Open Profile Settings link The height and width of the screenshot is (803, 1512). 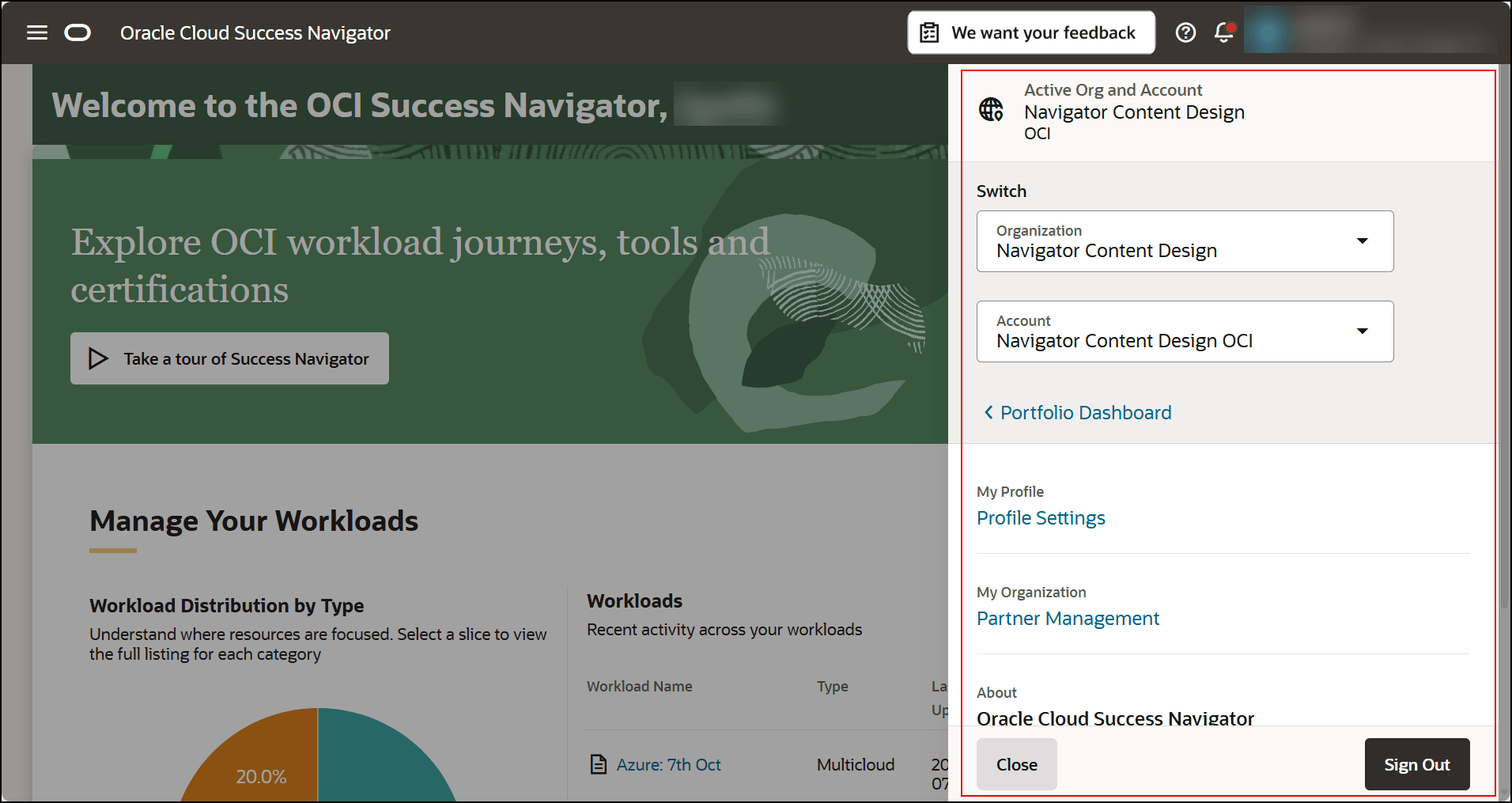(1041, 517)
